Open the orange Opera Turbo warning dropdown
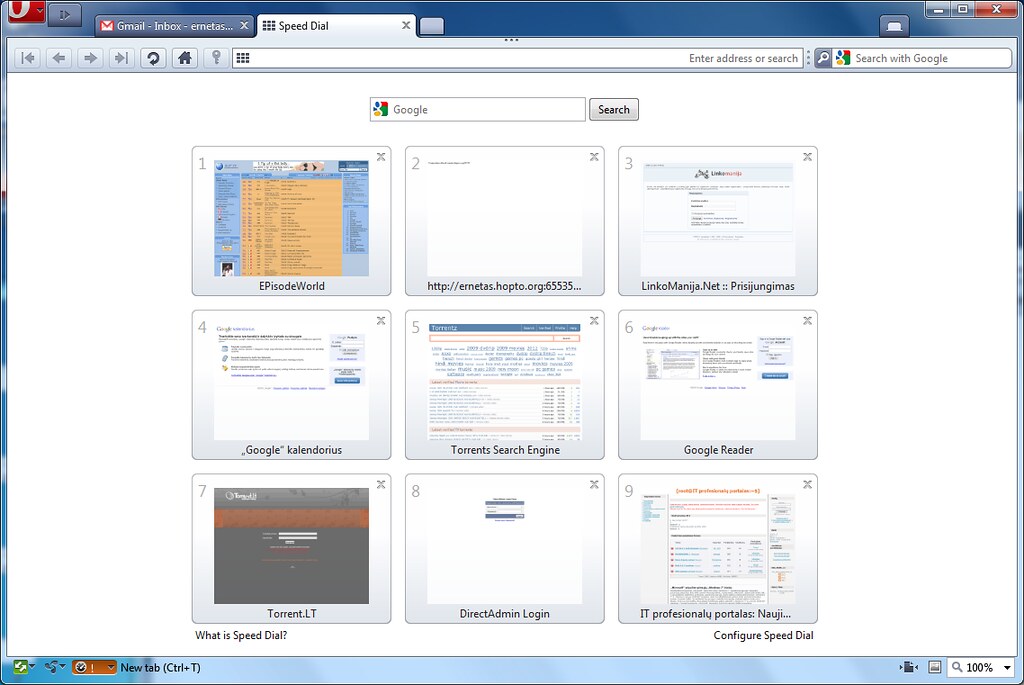Image resolution: width=1024 pixels, height=685 pixels. pyautogui.click(x=94, y=667)
